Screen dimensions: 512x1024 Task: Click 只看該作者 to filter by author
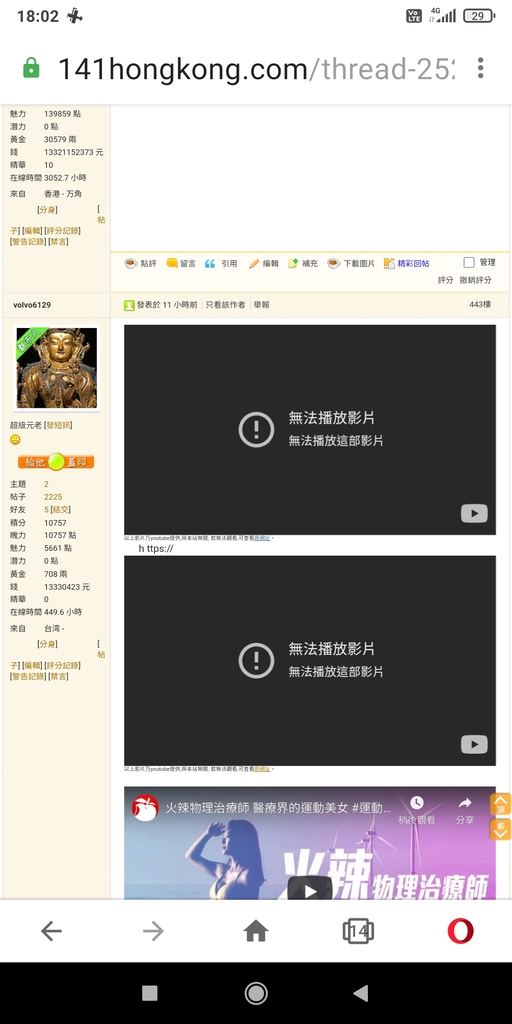[x=225, y=305]
